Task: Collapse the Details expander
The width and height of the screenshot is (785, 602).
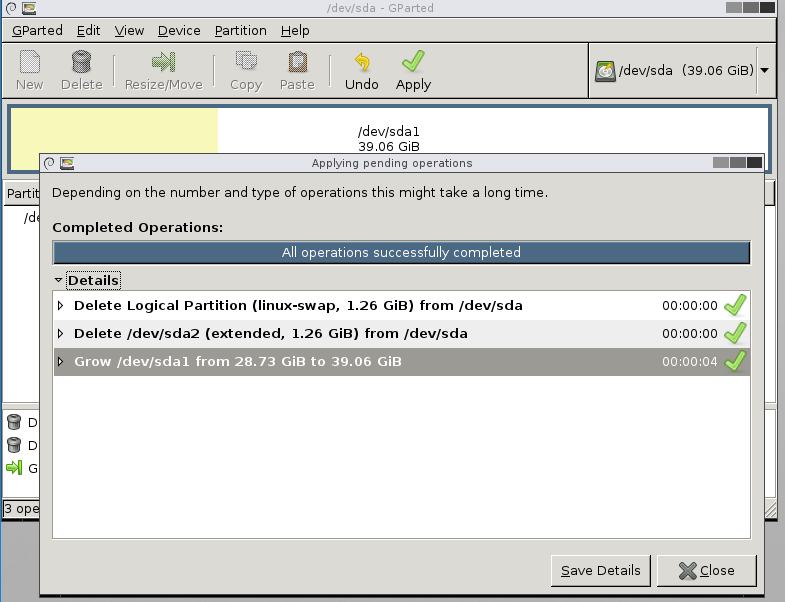Action: tap(59, 280)
